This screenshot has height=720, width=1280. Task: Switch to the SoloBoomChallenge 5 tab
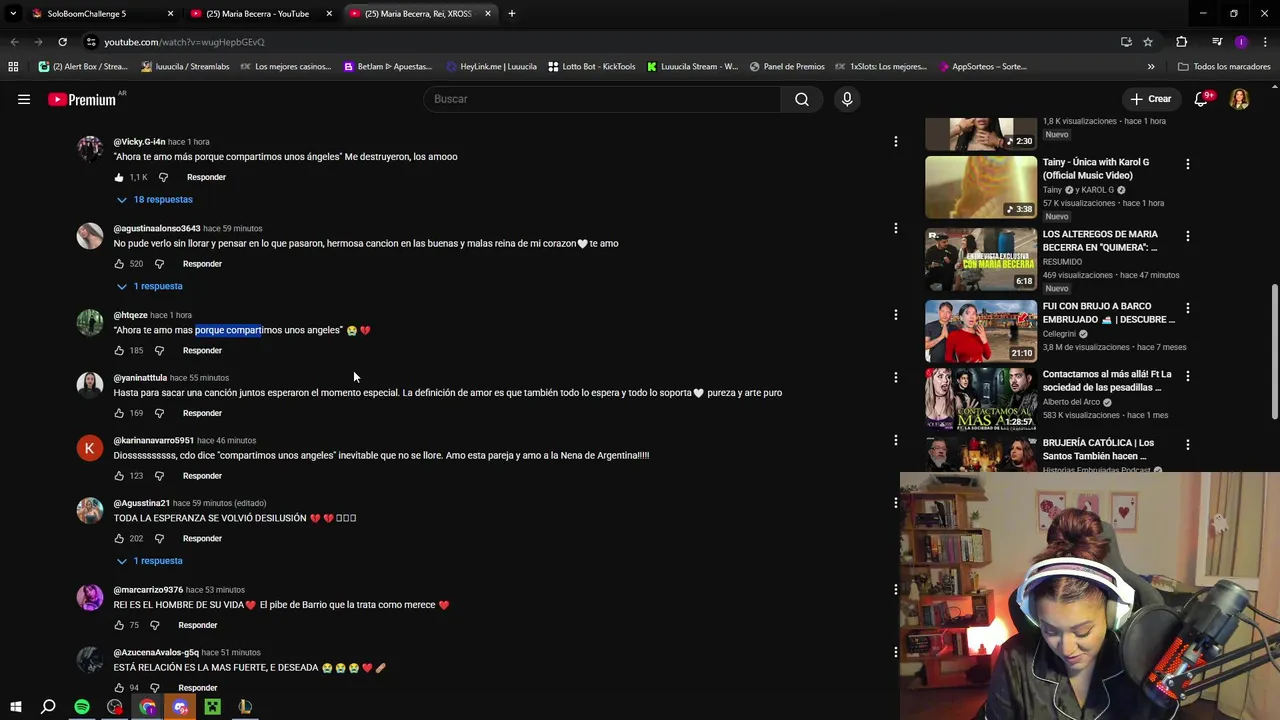87,14
